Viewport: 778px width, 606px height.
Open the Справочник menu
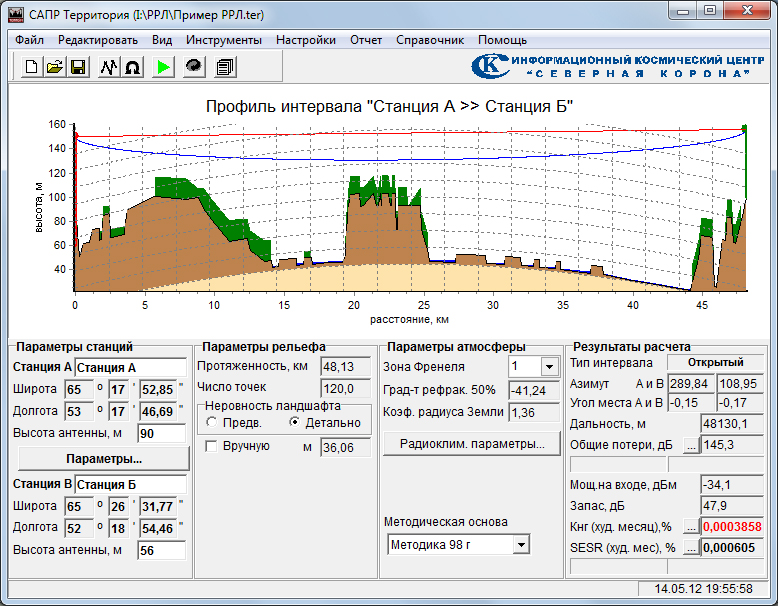(430, 40)
